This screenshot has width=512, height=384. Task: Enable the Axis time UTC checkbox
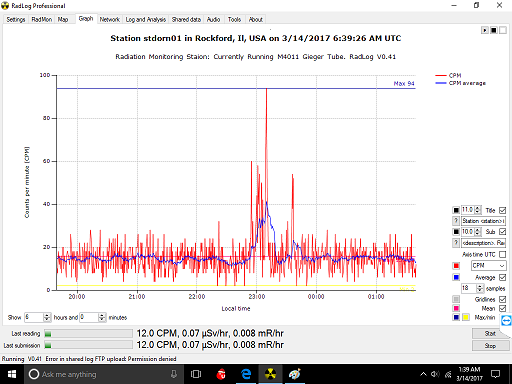[x=503, y=254]
